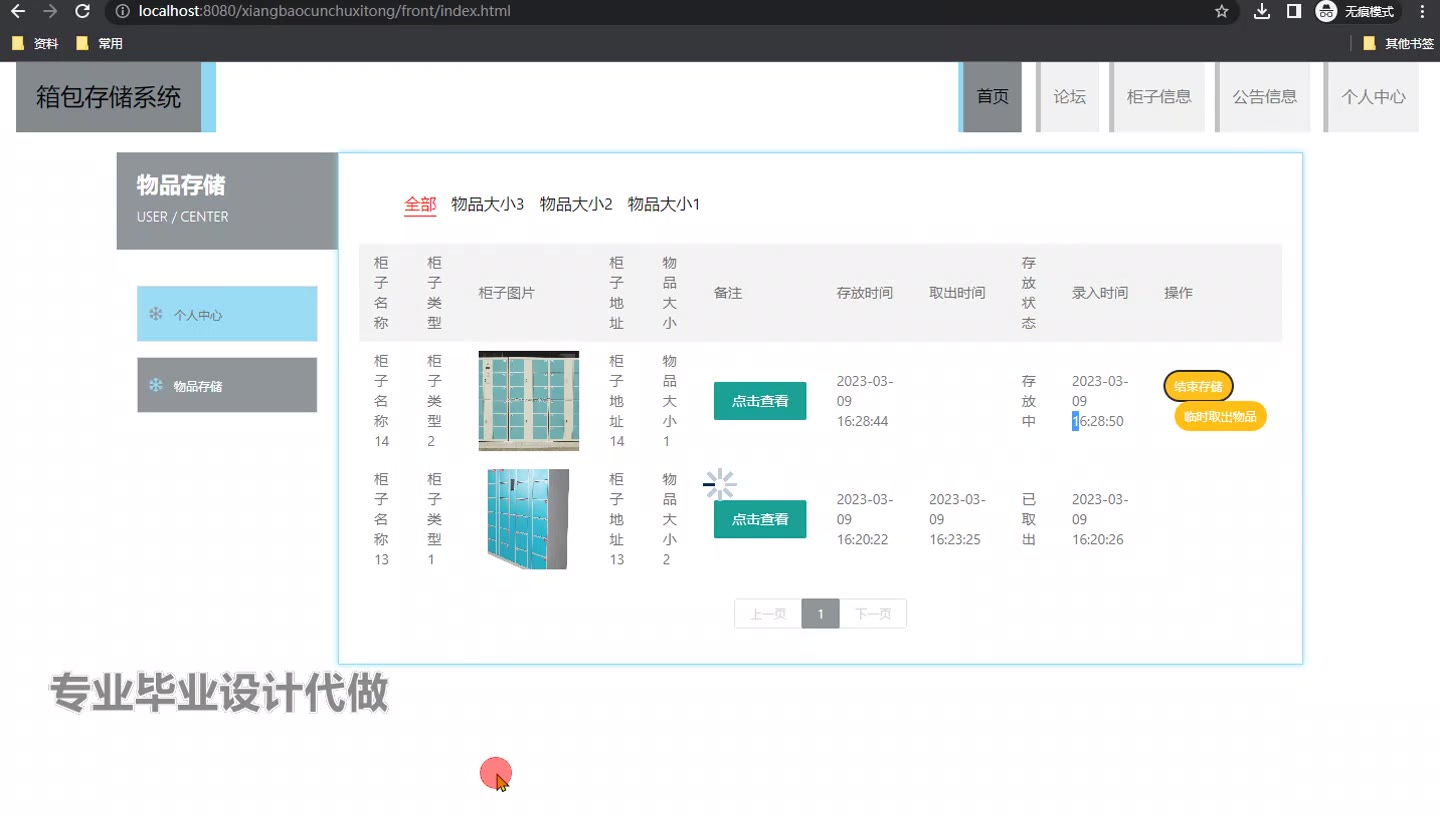
Task: Click 结束存储 button for cabinet 14
Action: [x=1198, y=386]
